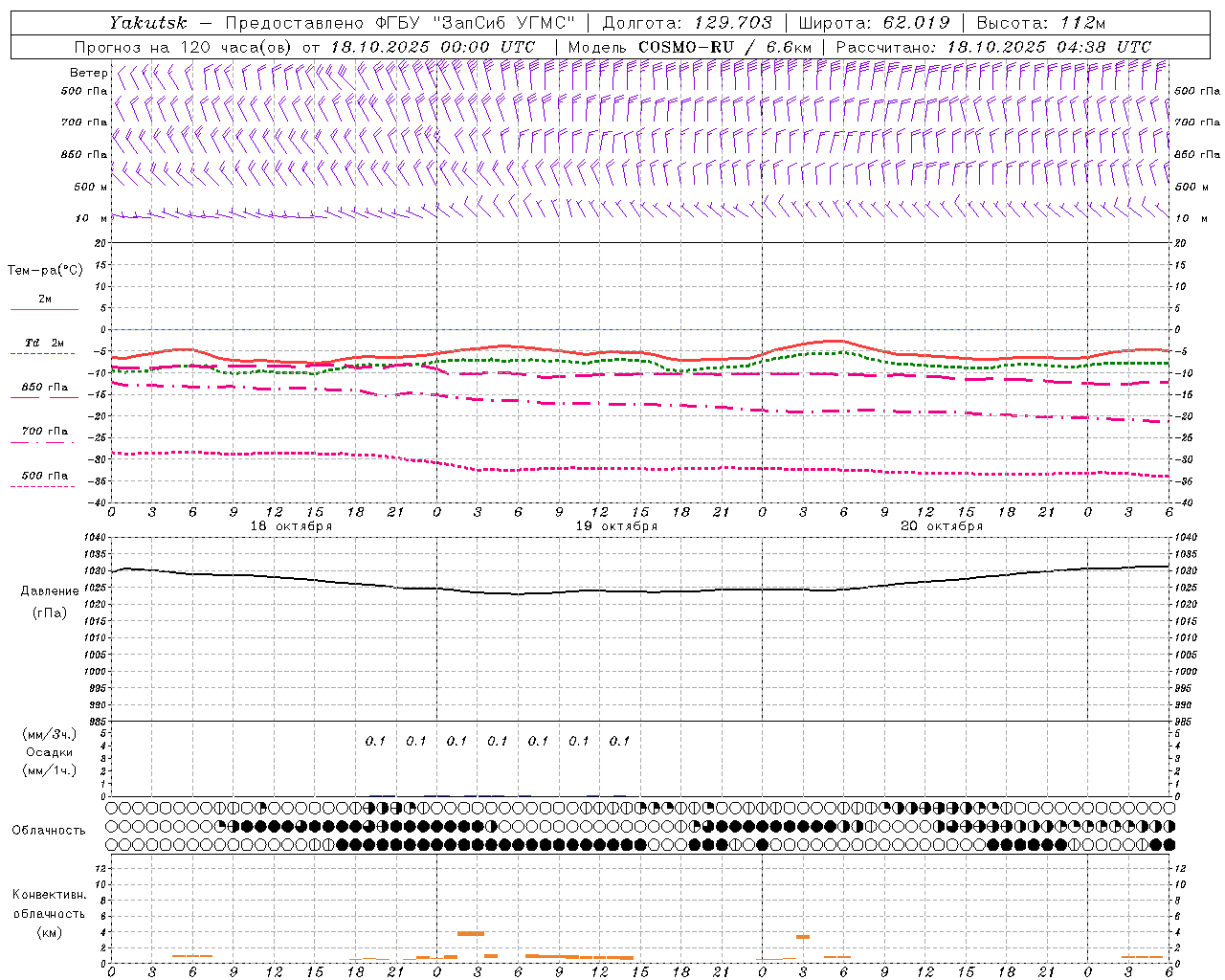Click the 10 м wind level label at left
This screenshot has width=1225, height=980.
coord(92,218)
